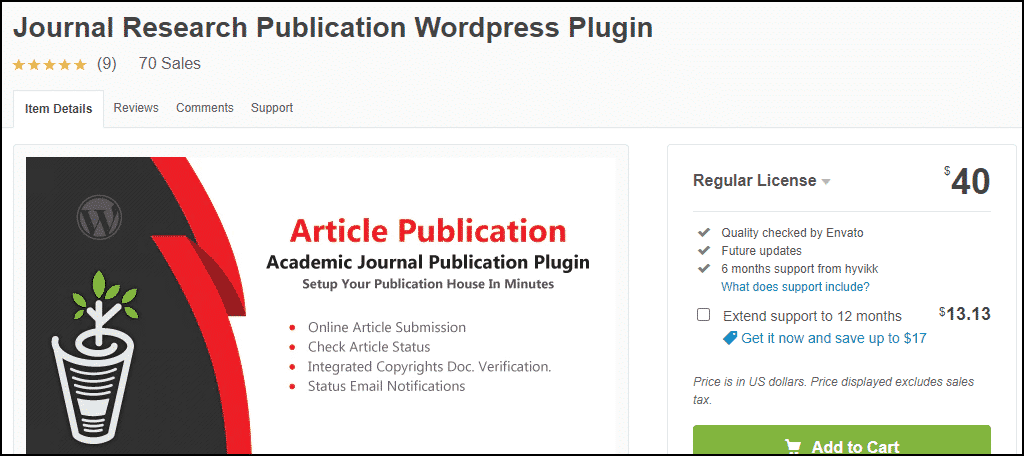Viewport: 1024px width, 456px height.
Task: Click Integrated Copyrights Doc. Verification text
Action: 430,366
